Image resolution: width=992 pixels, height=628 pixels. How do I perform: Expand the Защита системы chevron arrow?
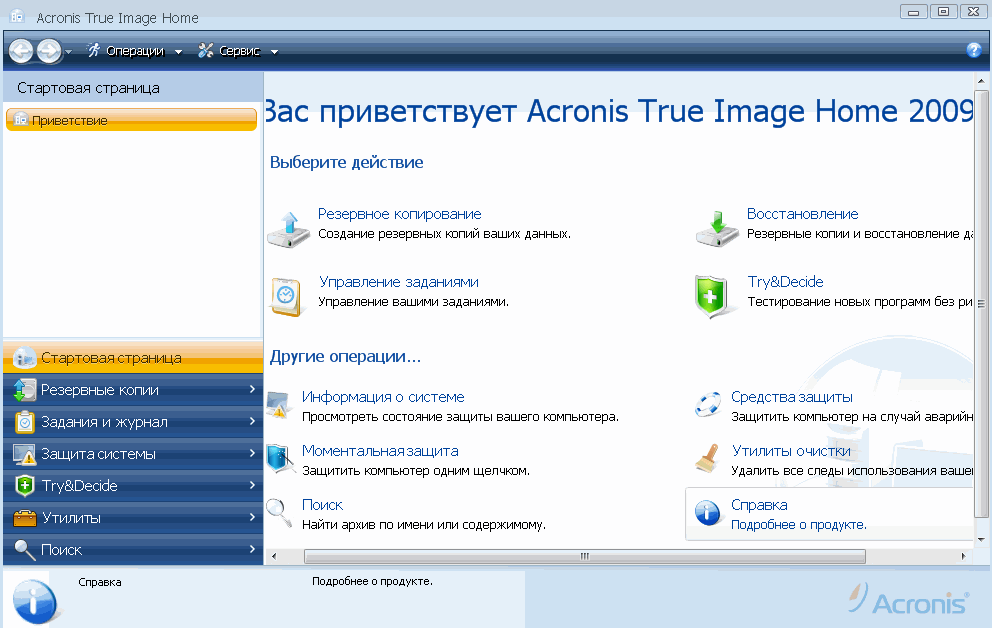pos(252,453)
